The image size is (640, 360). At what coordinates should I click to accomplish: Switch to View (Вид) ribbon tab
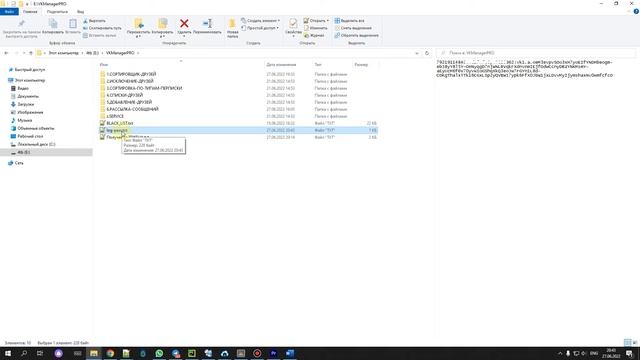point(81,11)
